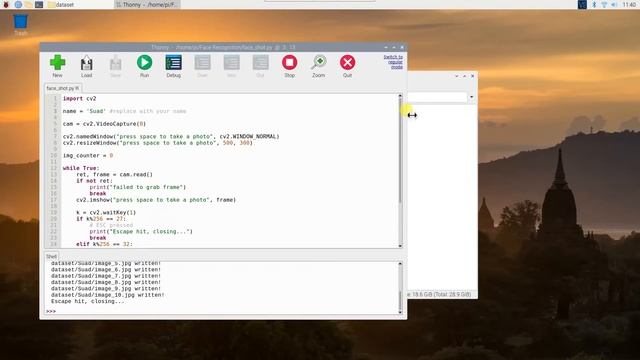Click the 'import cv2' code line

(x=80, y=98)
